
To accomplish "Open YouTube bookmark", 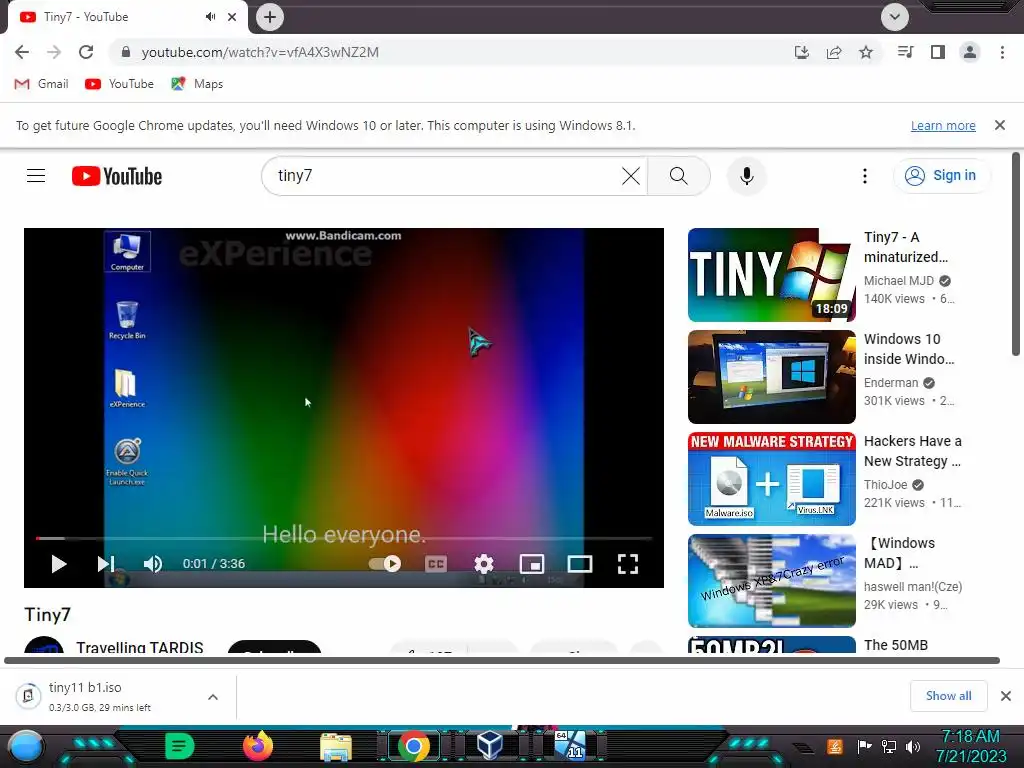I will tap(120, 84).
